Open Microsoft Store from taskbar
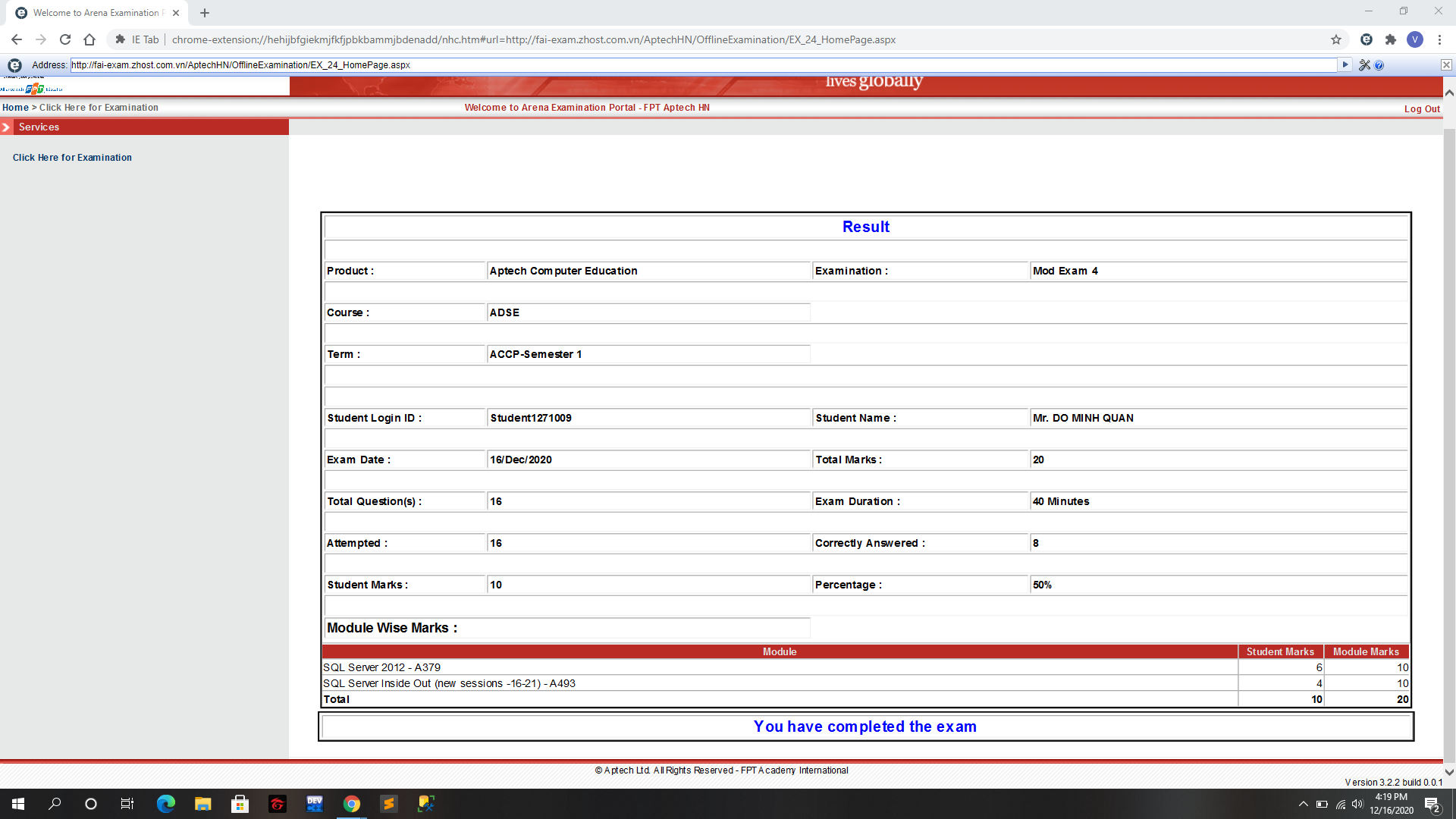The width and height of the screenshot is (1456, 819). point(240,804)
